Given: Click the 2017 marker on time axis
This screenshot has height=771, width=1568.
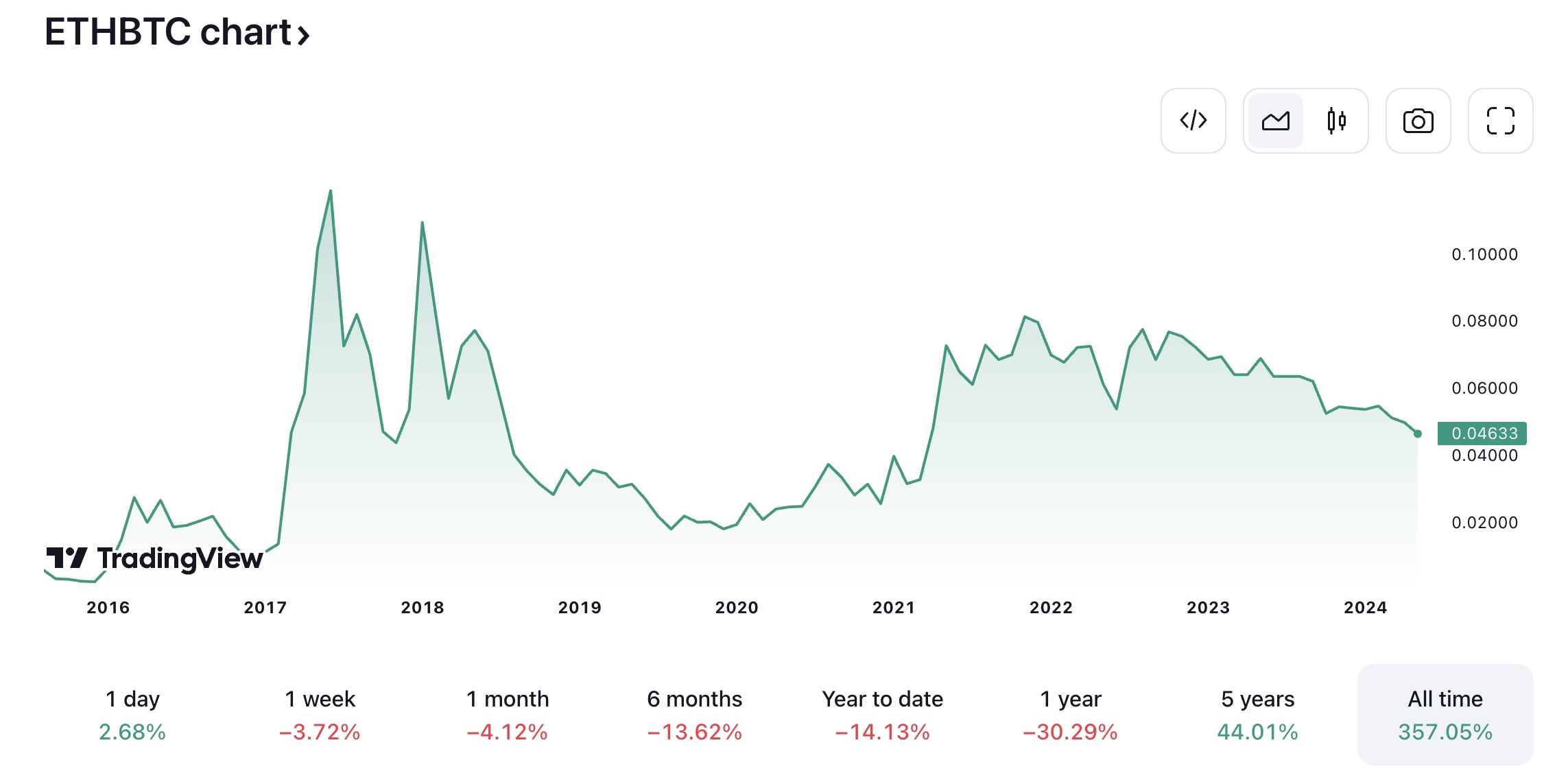Looking at the screenshot, I should (x=265, y=608).
